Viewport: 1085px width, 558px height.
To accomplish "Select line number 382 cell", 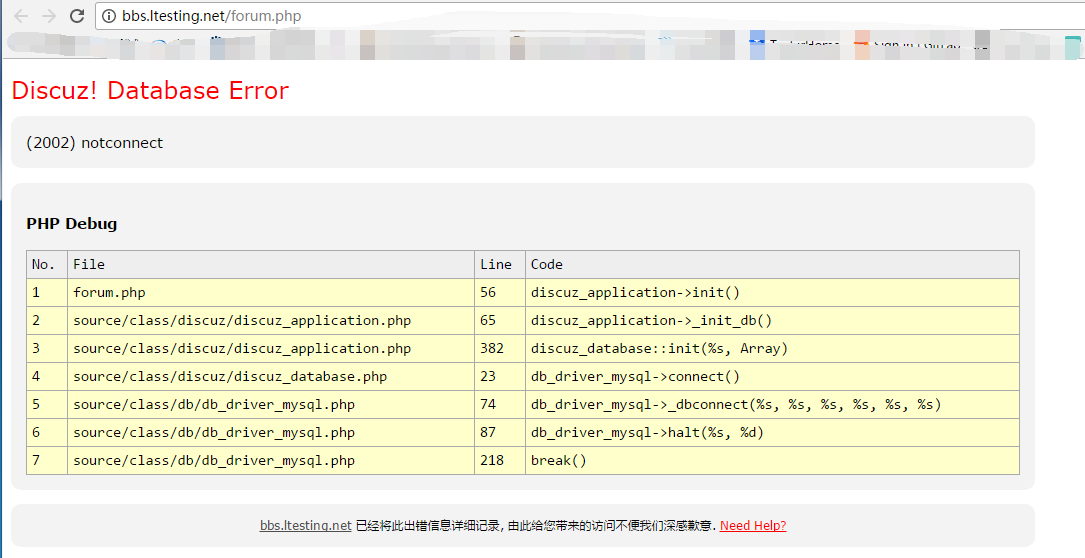I will tap(500, 348).
